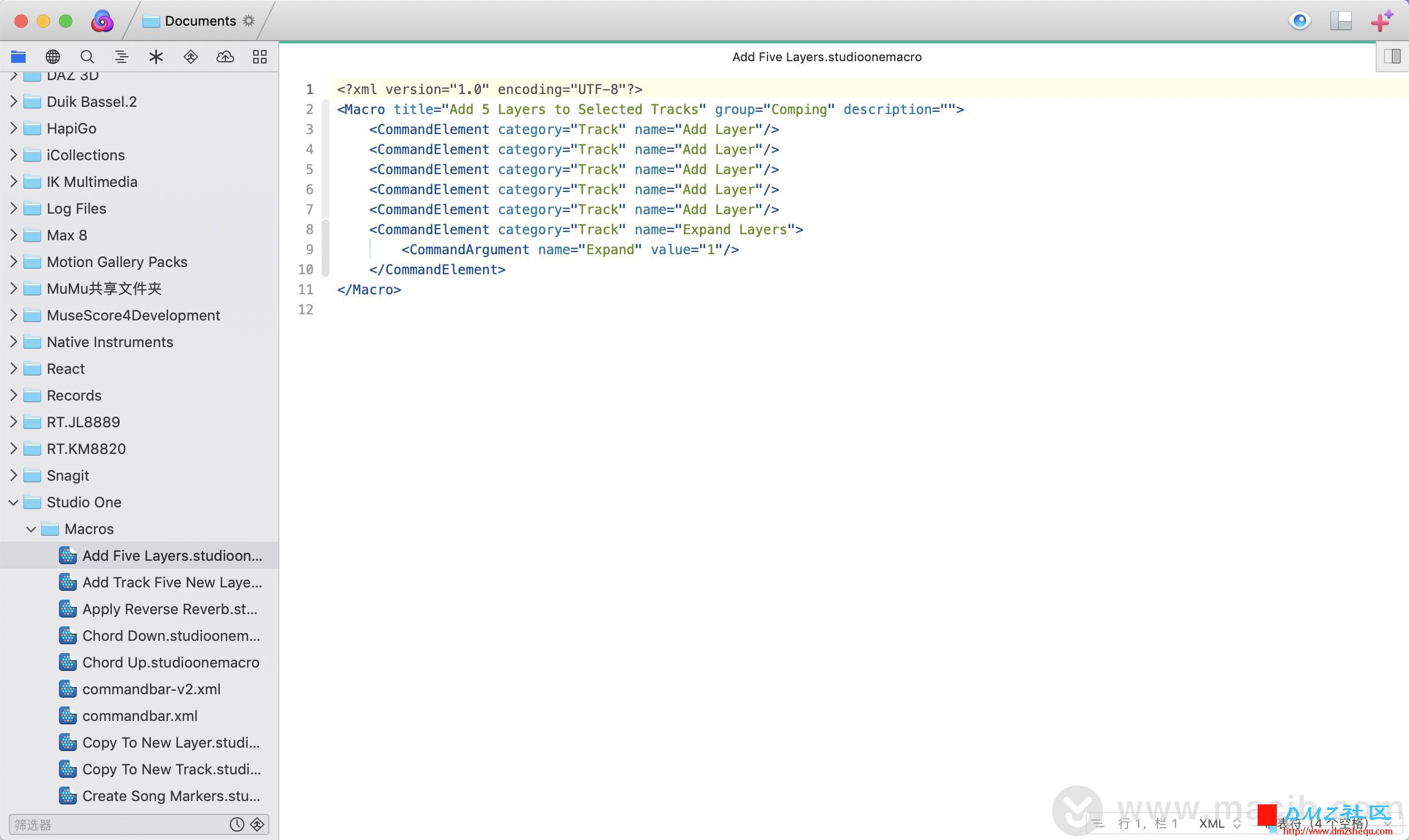The height and width of the screenshot is (840, 1409).
Task: Click the 行 1, 栏 1 cursor position
Action: coord(1147,823)
